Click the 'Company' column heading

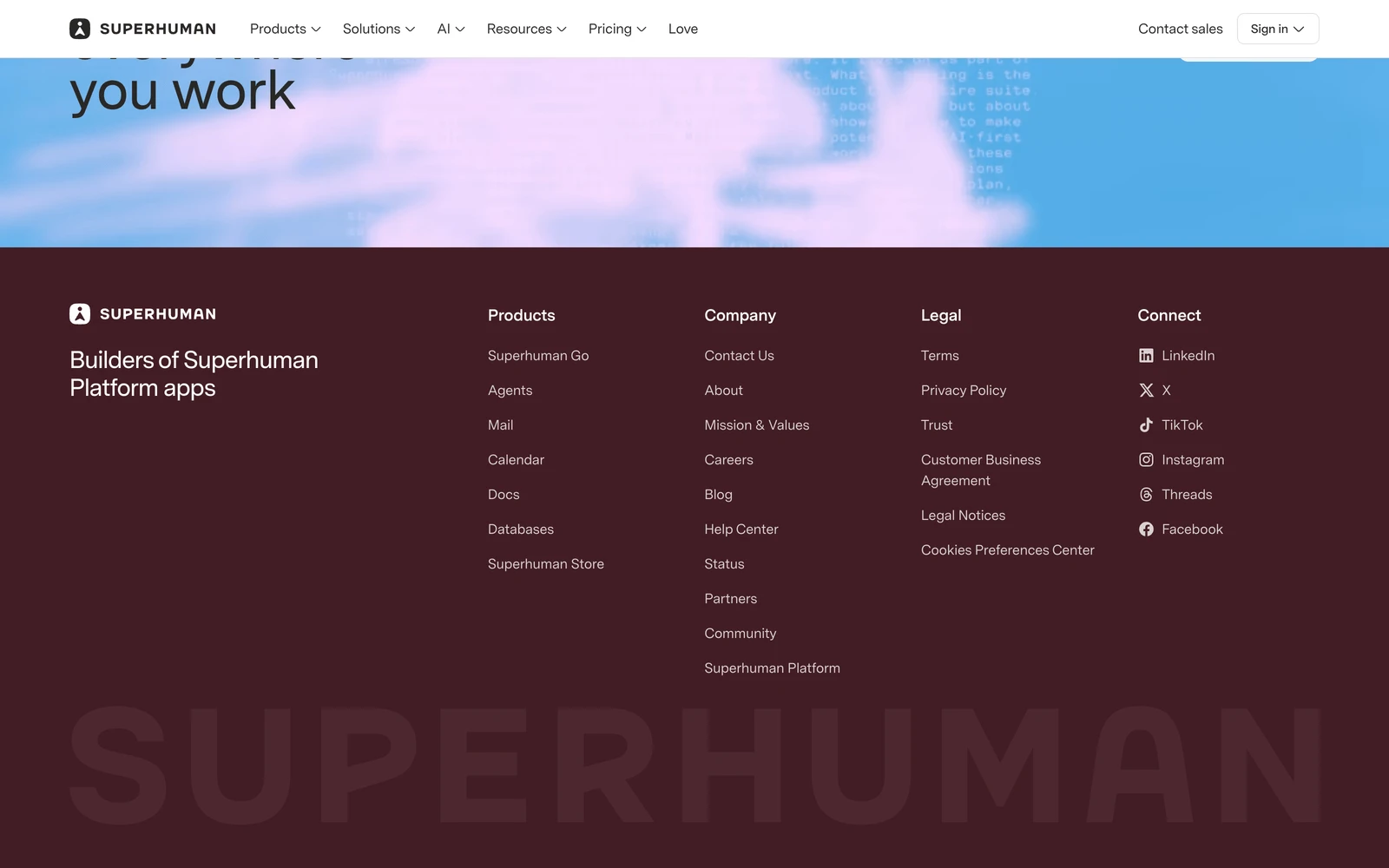tap(741, 316)
